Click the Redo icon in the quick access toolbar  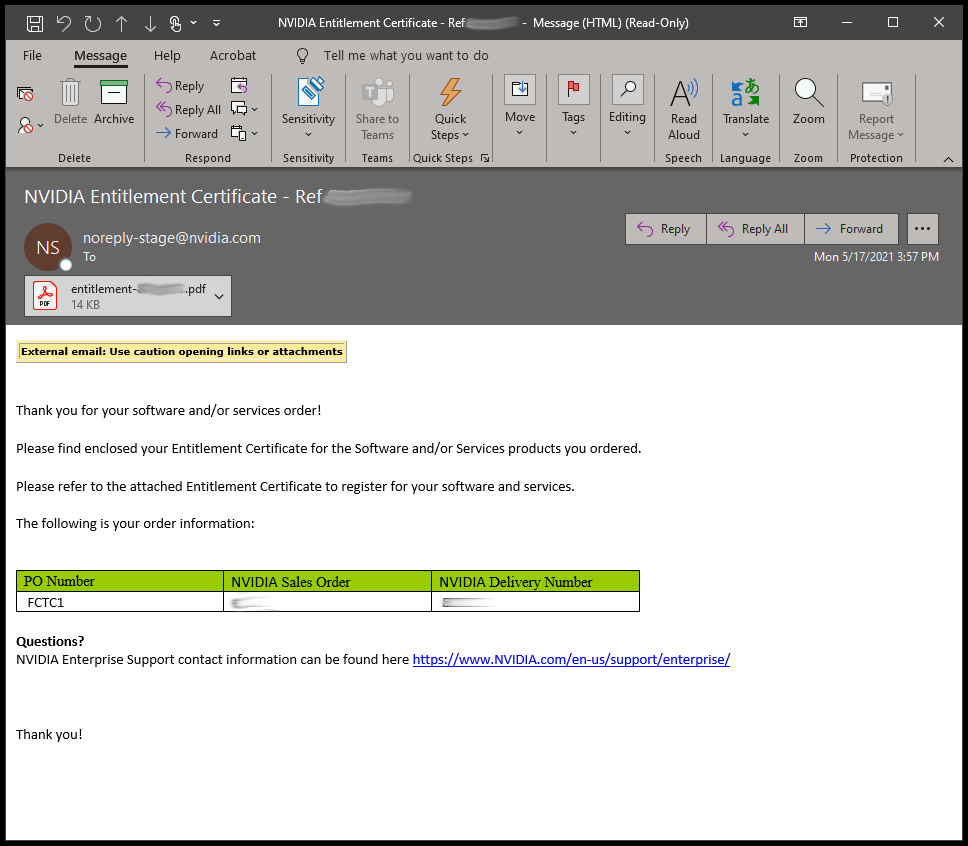93,23
